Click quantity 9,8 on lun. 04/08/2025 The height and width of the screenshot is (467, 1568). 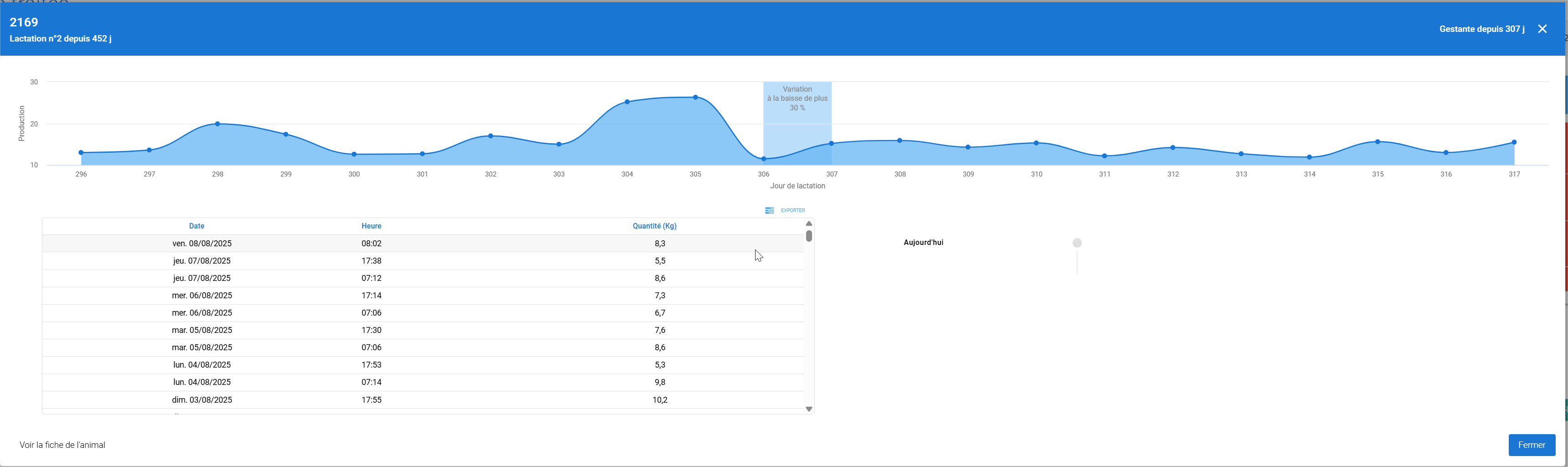click(x=660, y=382)
